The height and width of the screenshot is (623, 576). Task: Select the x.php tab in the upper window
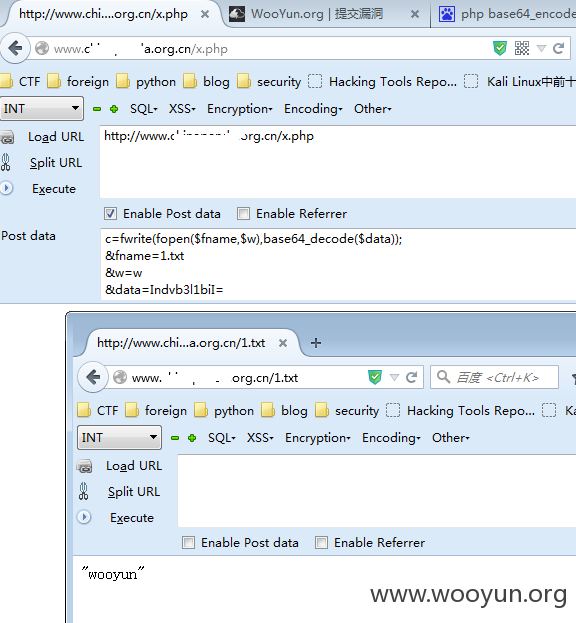point(103,14)
